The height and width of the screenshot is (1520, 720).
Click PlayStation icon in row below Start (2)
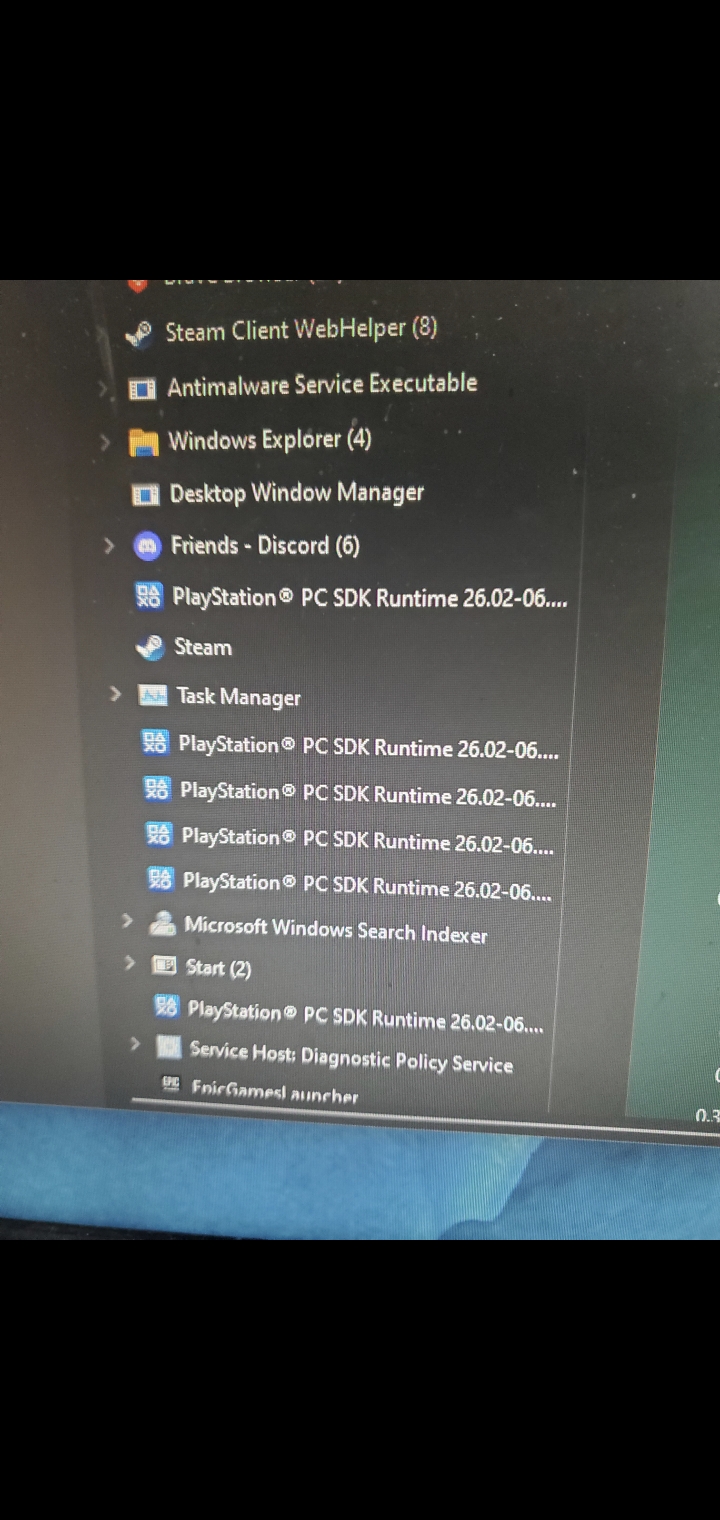point(166,1007)
